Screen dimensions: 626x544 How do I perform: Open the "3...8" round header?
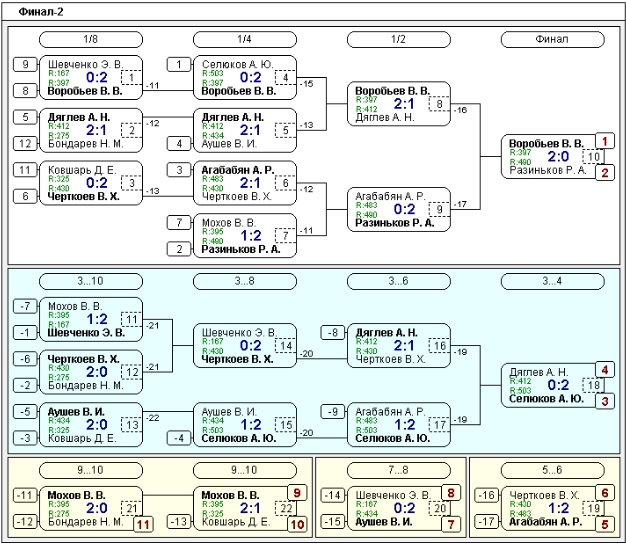245,281
